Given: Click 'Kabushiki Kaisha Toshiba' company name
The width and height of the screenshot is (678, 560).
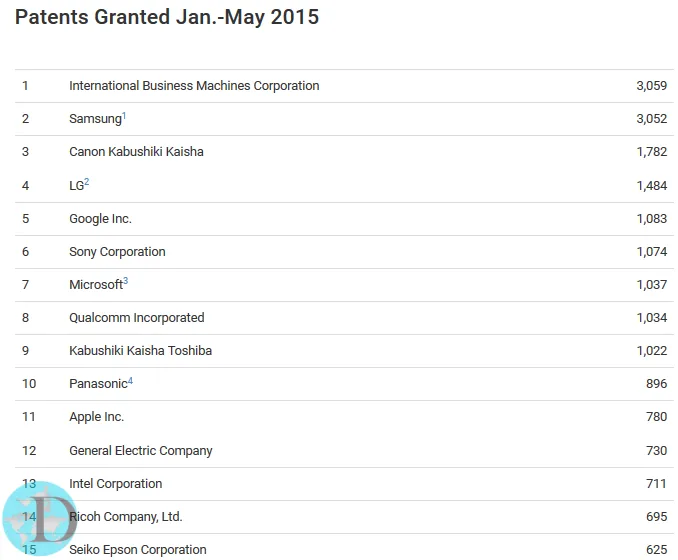Looking at the screenshot, I should point(141,350).
